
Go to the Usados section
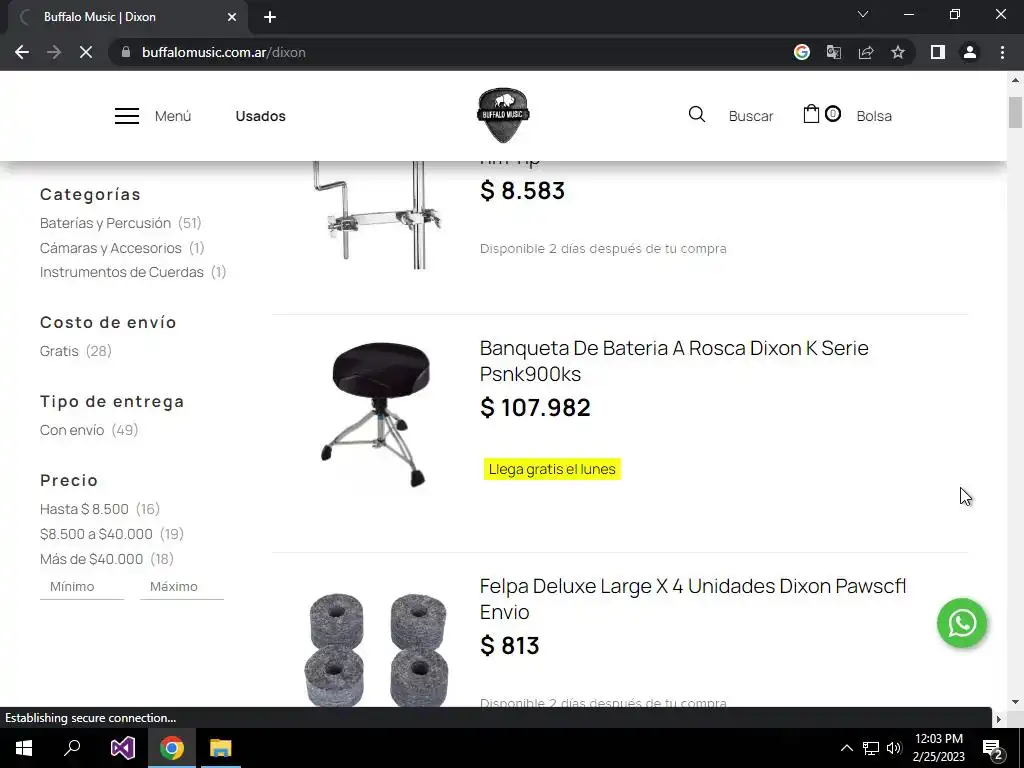261,116
